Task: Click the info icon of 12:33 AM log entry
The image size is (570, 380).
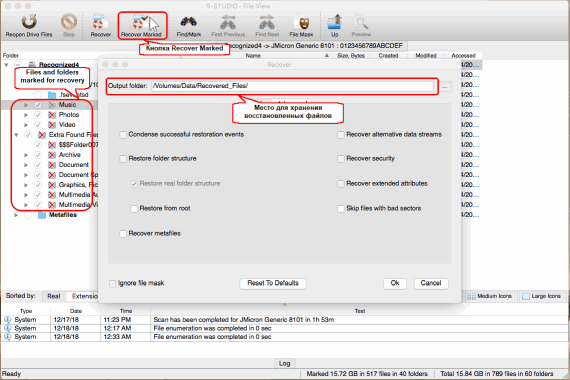Action: click(x=7, y=337)
